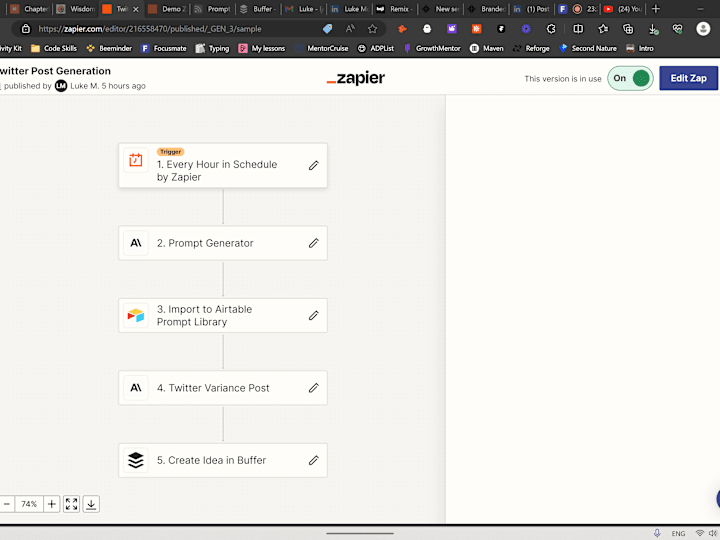The height and width of the screenshot is (540, 720).
Task: Zoom in with the plus icon
Action: [x=51, y=504]
